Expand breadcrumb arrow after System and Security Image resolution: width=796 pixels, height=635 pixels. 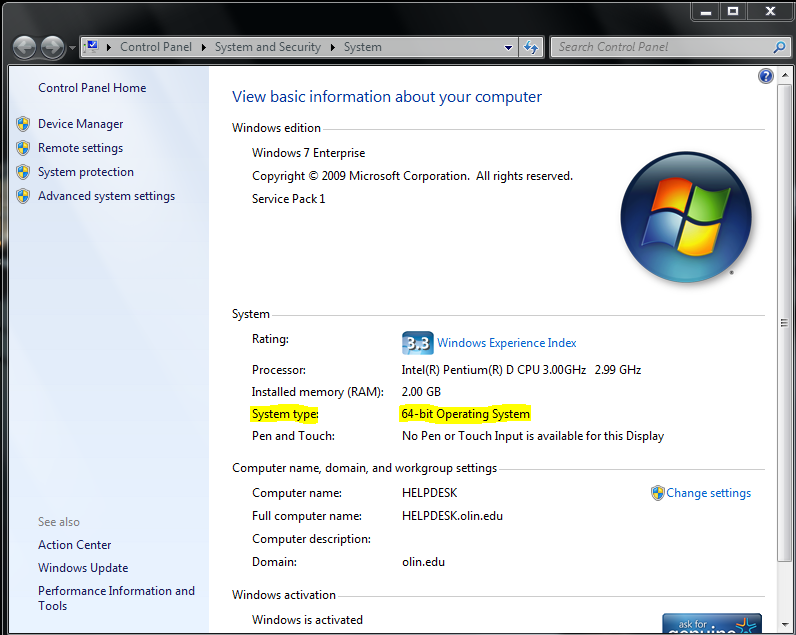coord(333,47)
